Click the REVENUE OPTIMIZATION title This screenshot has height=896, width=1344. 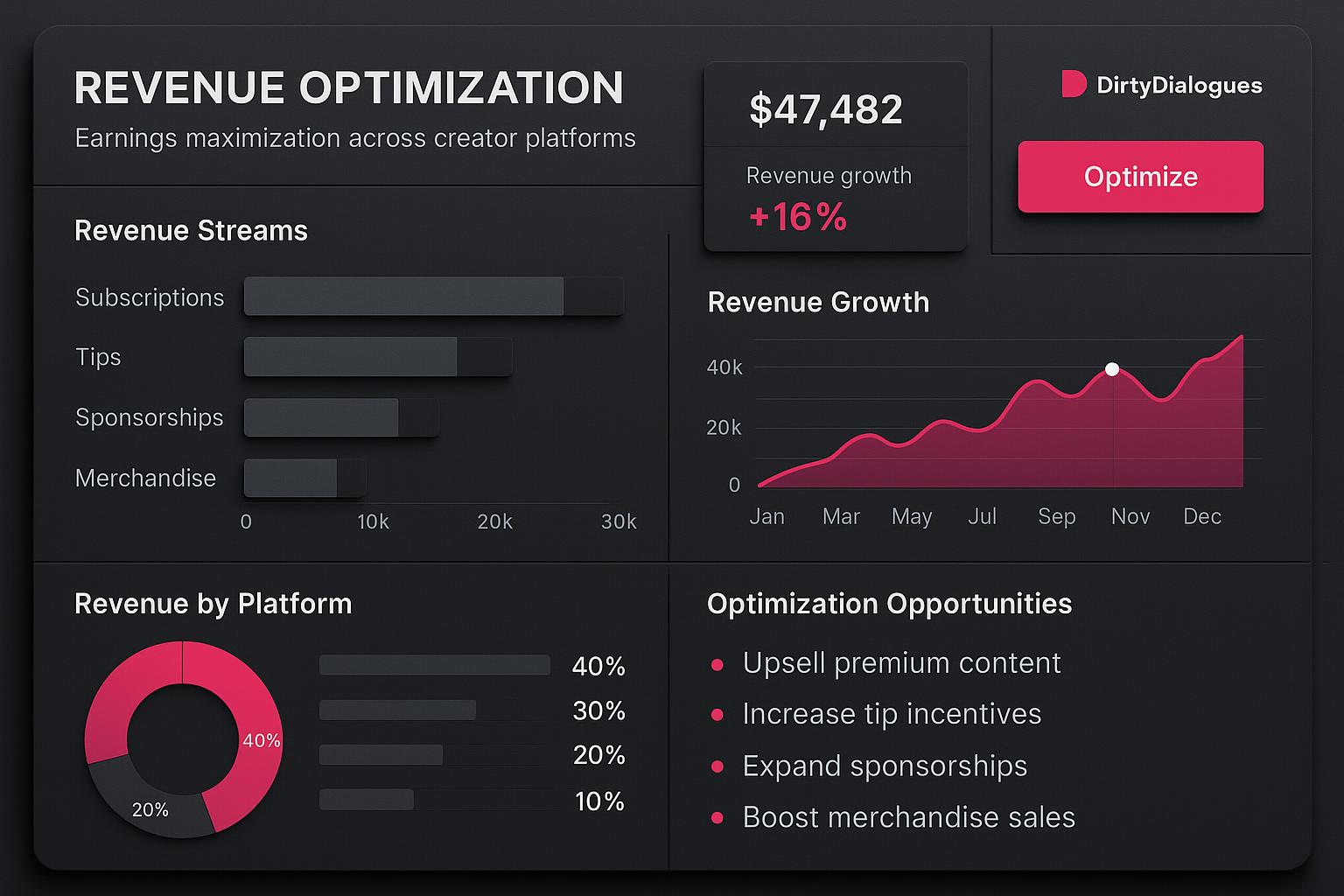[x=349, y=87]
